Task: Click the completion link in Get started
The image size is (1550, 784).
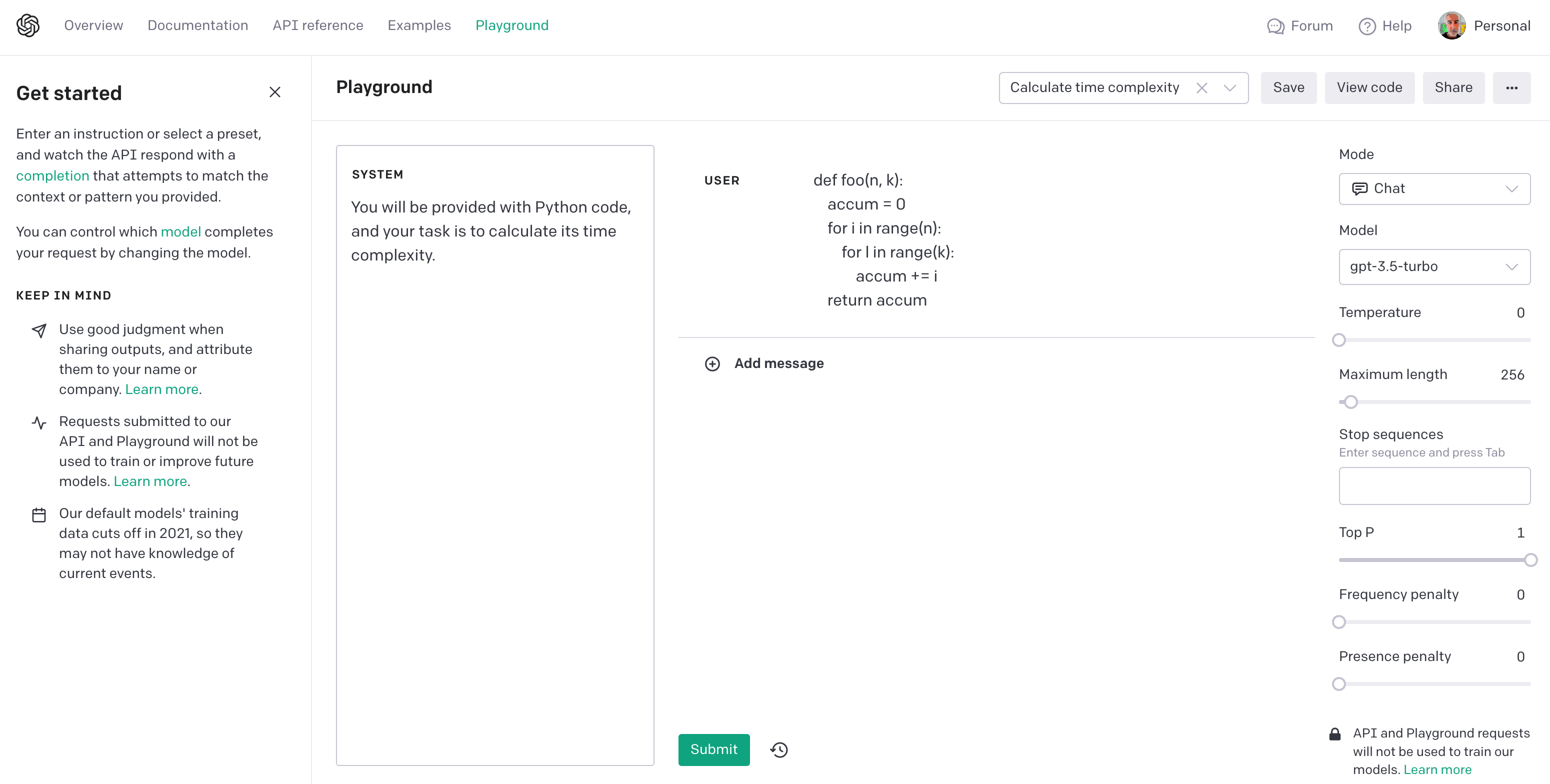Action: [52, 175]
